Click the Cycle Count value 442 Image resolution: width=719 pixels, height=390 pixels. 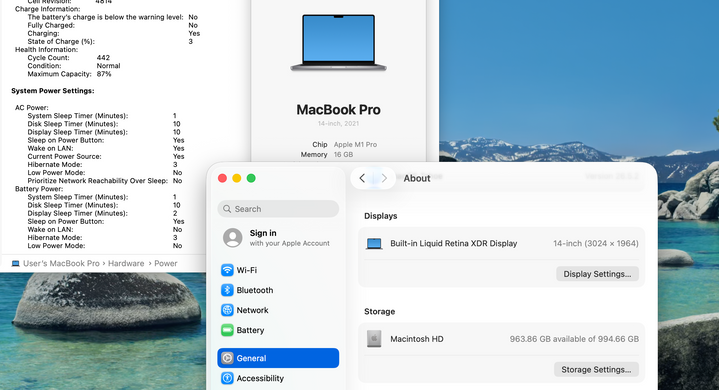click(103, 58)
